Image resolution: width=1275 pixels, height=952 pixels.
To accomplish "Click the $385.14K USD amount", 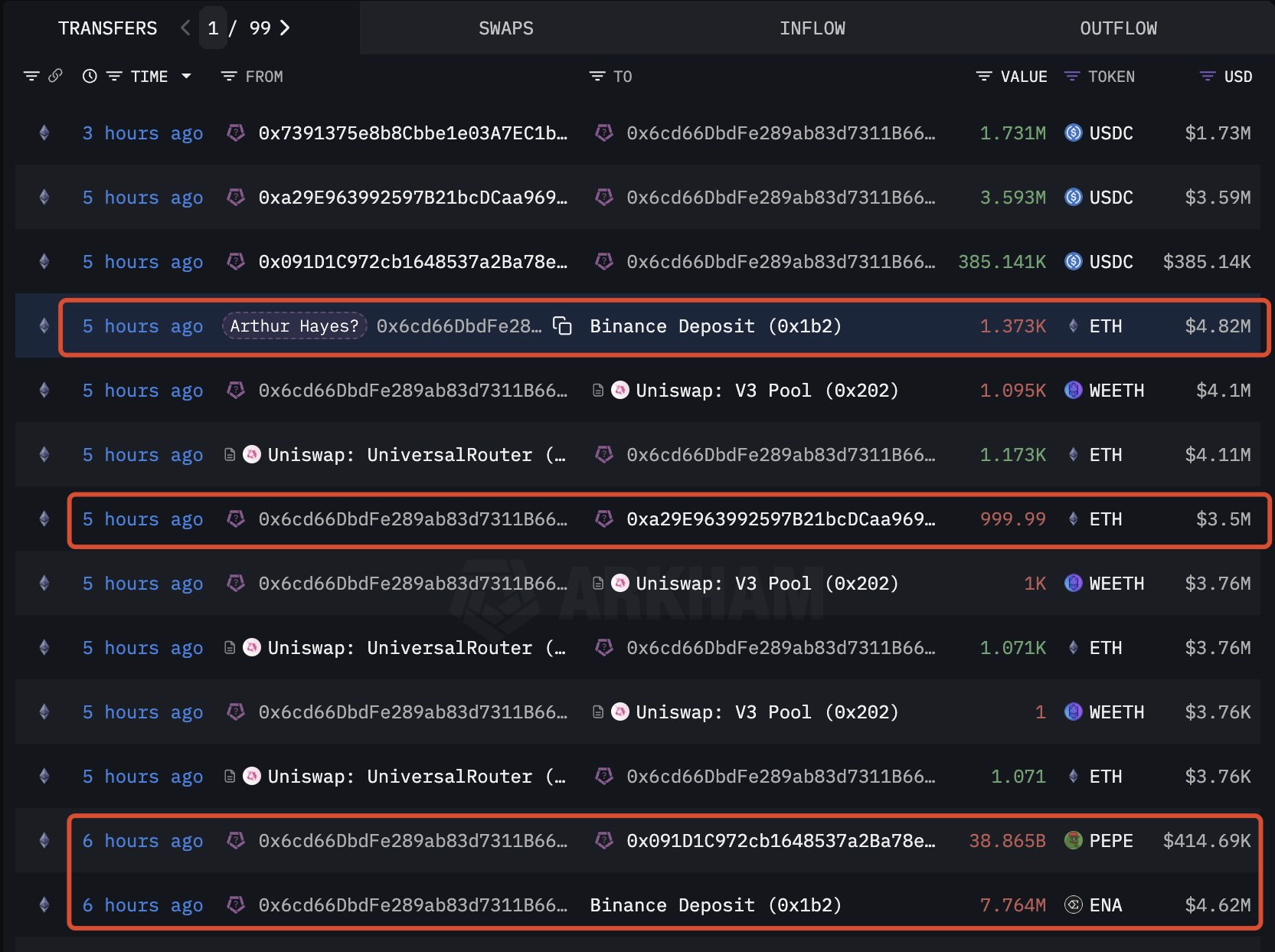I will tap(1207, 262).
